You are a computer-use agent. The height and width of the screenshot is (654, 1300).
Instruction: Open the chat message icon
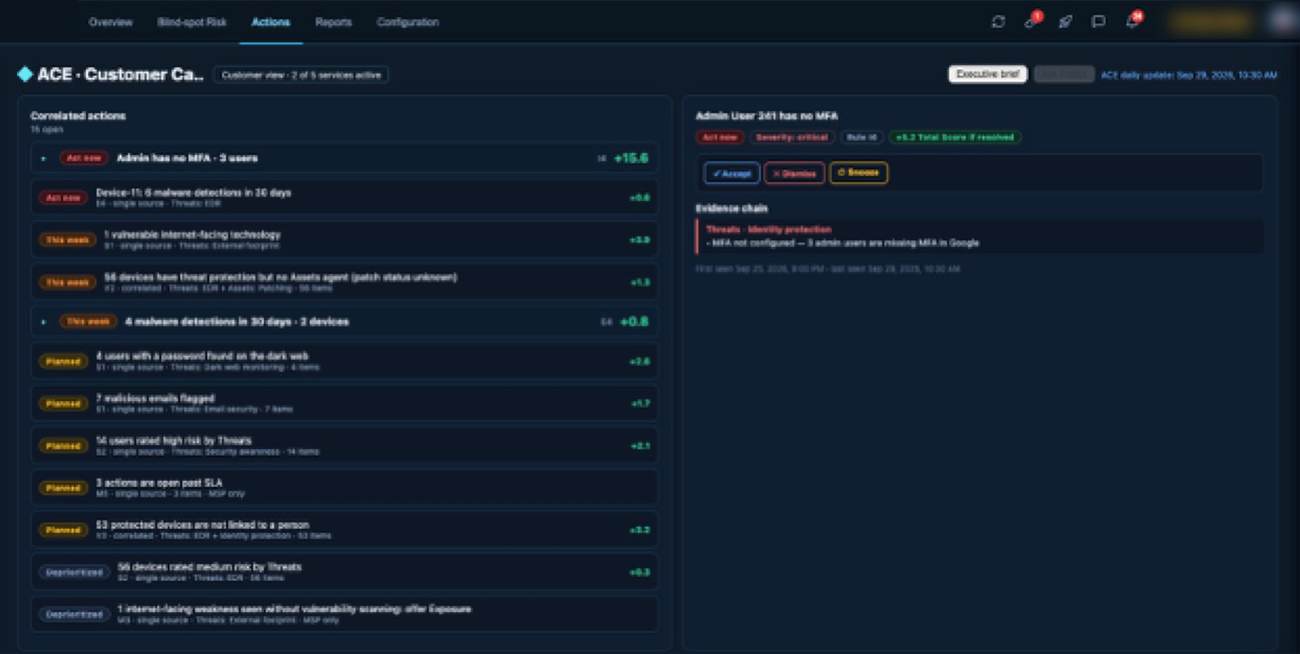[x=1098, y=22]
